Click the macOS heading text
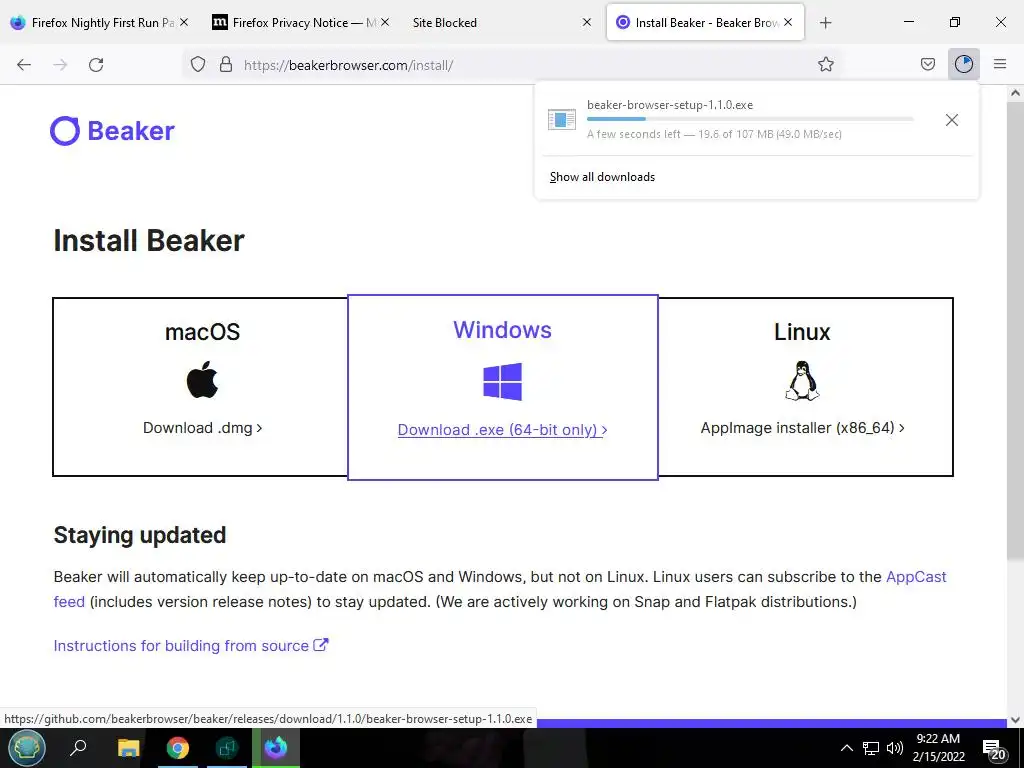 pyautogui.click(x=202, y=332)
